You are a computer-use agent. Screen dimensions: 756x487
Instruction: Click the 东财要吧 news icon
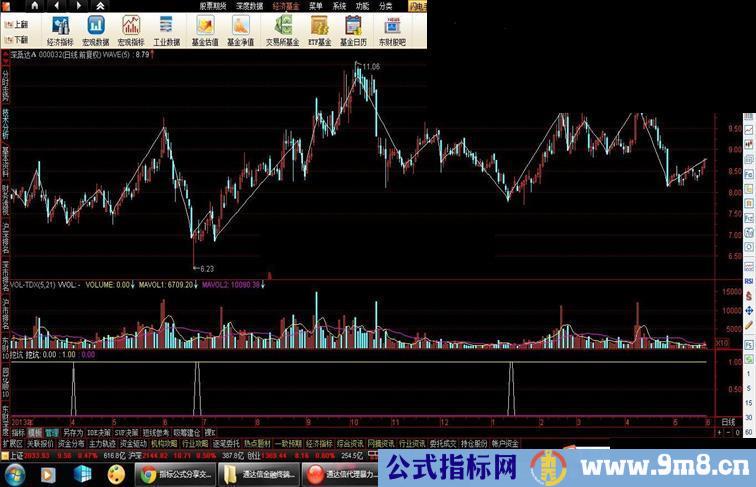pyautogui.click(x=392, y=29)
